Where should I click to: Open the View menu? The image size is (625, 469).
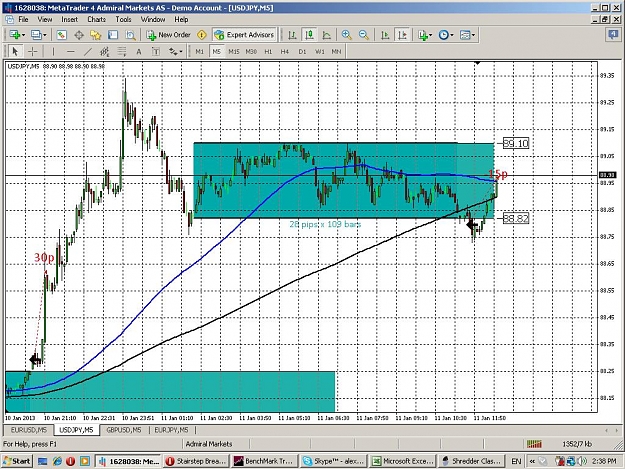pos(45,20)
